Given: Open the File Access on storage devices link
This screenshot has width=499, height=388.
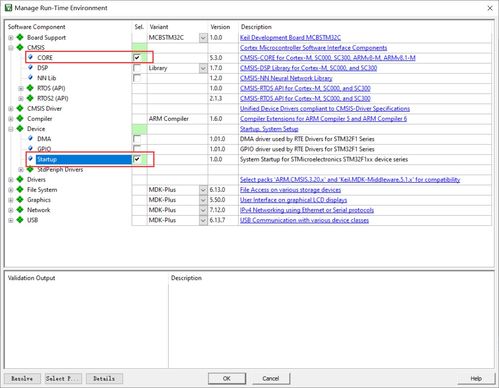Looking at the screenshot, I should pos(290,190).
